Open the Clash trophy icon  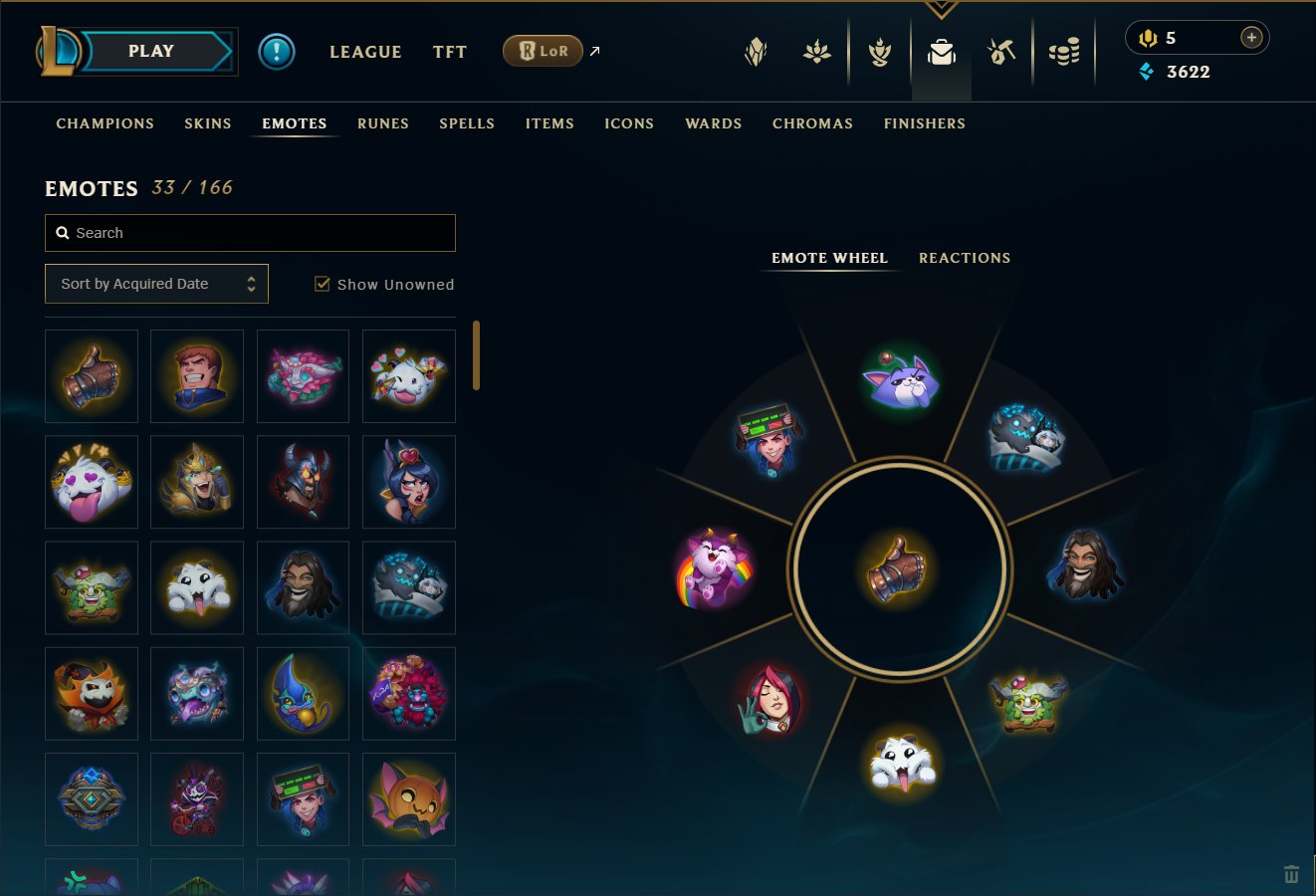(x=880, y=52)
